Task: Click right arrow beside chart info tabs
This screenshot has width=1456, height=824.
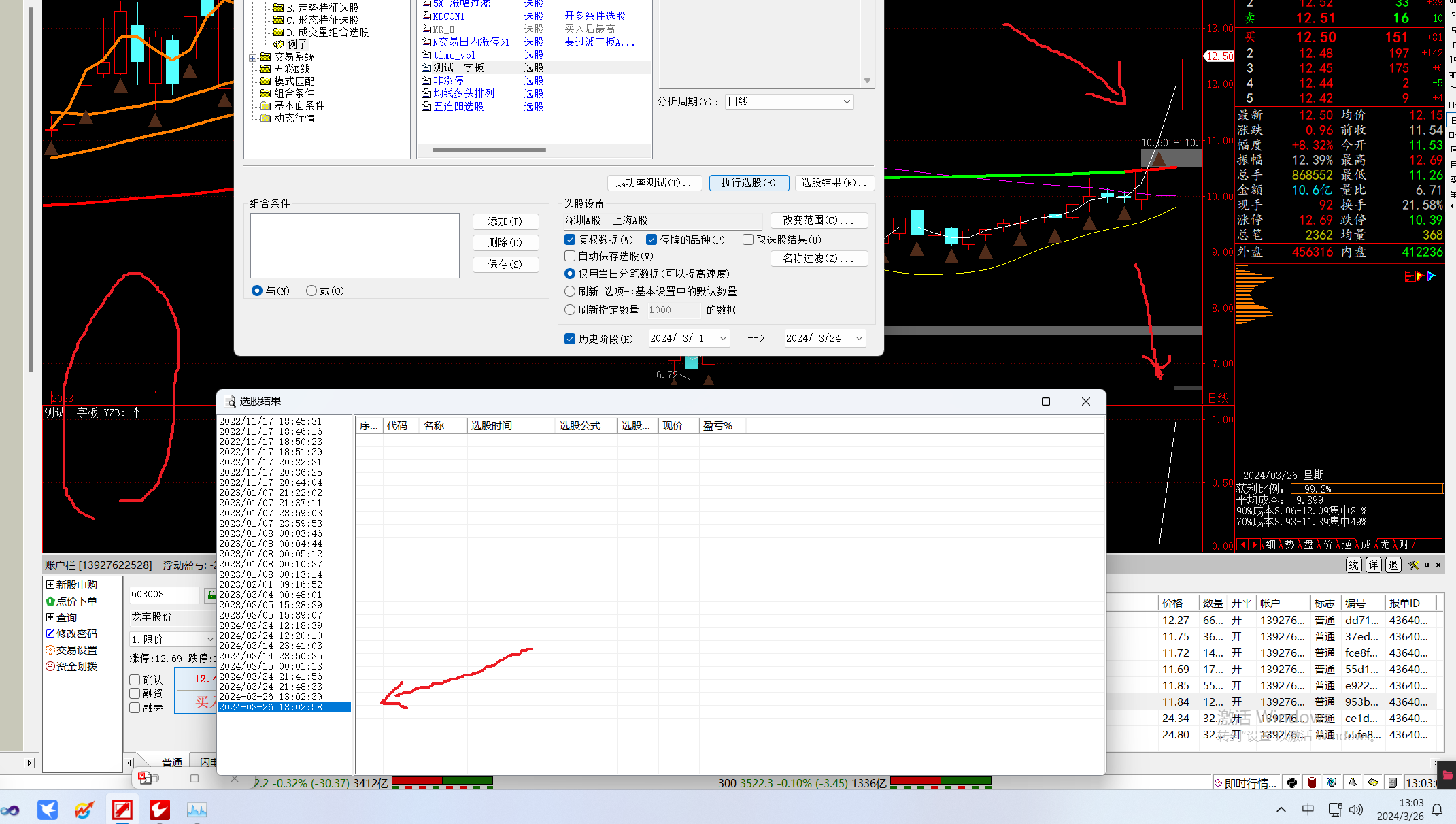Action: tap(1255, 544)
